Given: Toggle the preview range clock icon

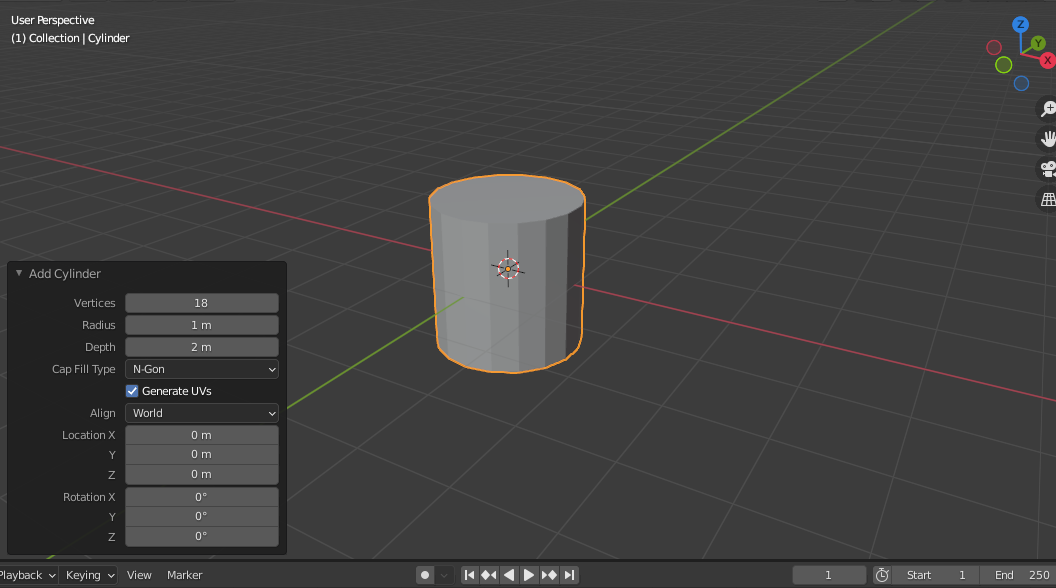Looking at the screenshot, I should (x=882, y=575).
